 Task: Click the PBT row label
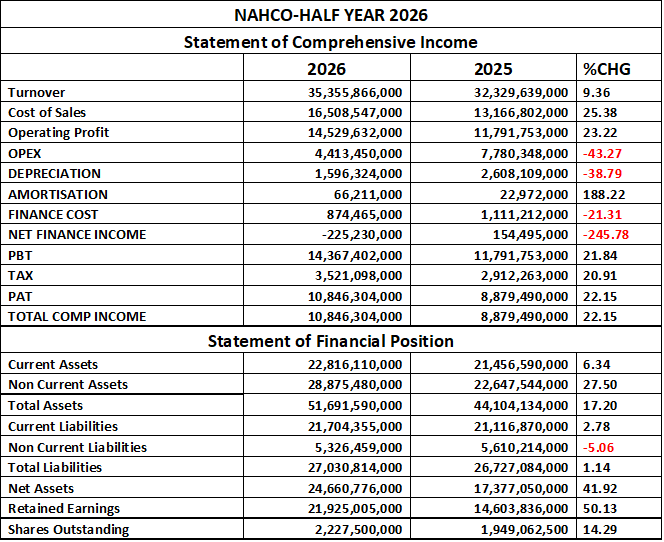point(20,256)
